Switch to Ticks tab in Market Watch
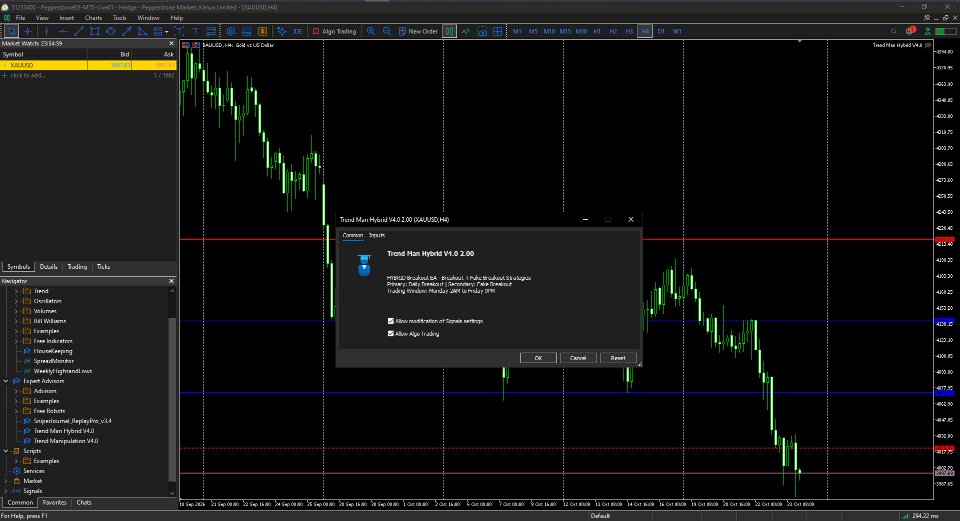 tap(103, 267)
